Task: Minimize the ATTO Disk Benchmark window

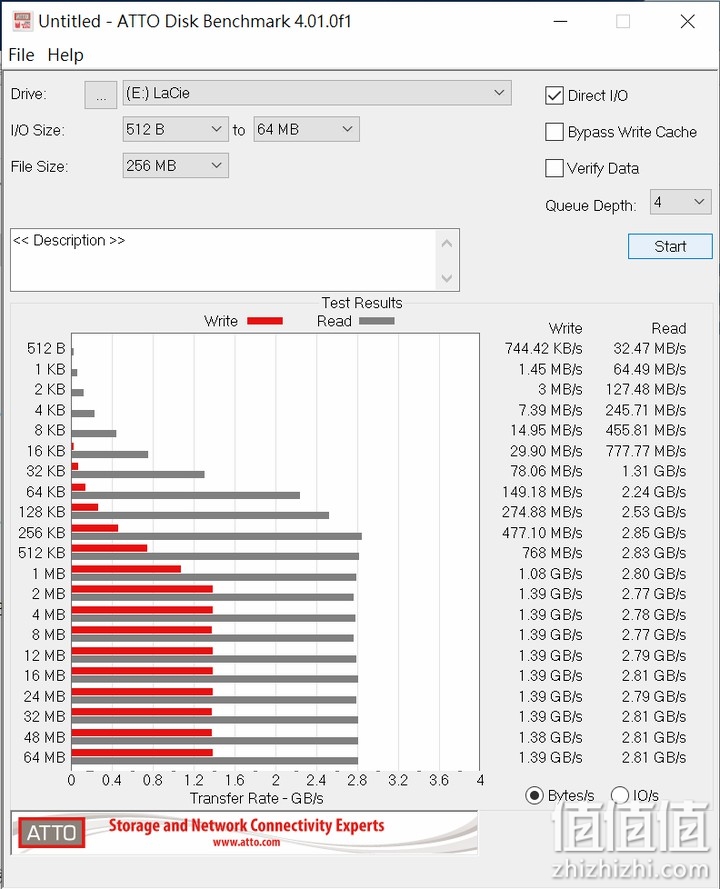Action: tap(560, 22)
